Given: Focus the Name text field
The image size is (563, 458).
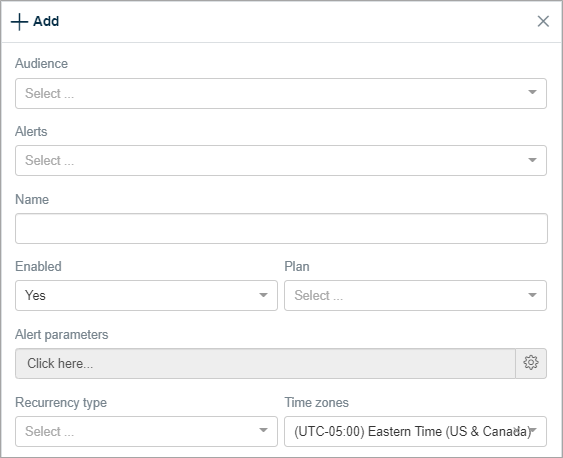Looking at the screenshot, I should coord(281,229).
